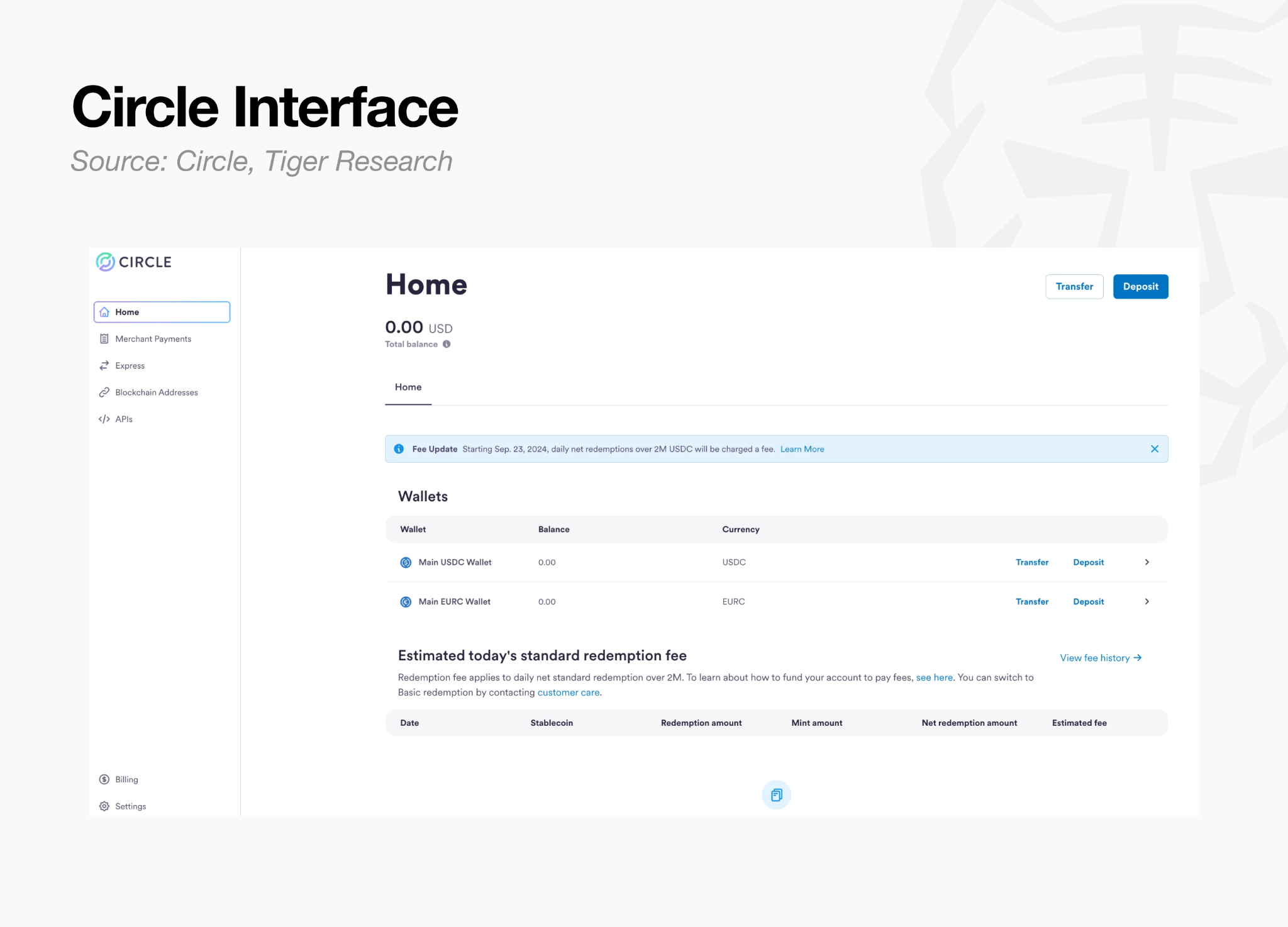Viewport: 1288px width, 927px height.
Task: Select the Home tab under Total balance
Action: click(x=408, y=387)
